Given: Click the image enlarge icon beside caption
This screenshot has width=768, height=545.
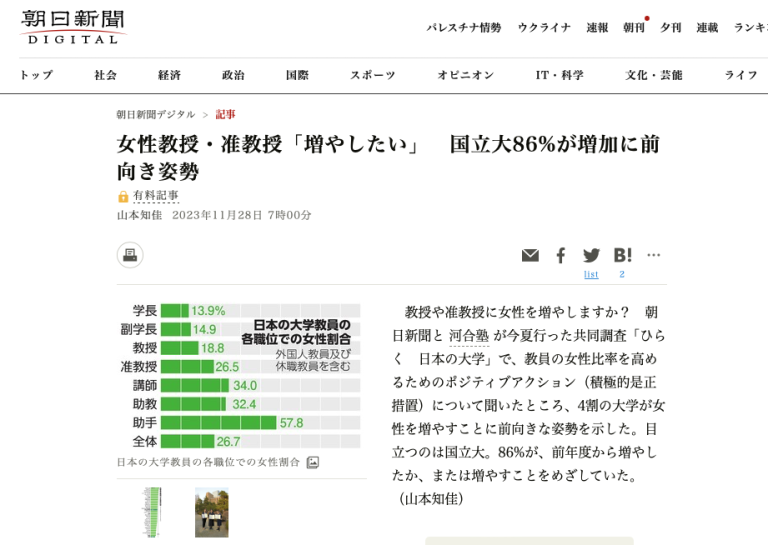Looking at the screenshot, I should 313,462.
